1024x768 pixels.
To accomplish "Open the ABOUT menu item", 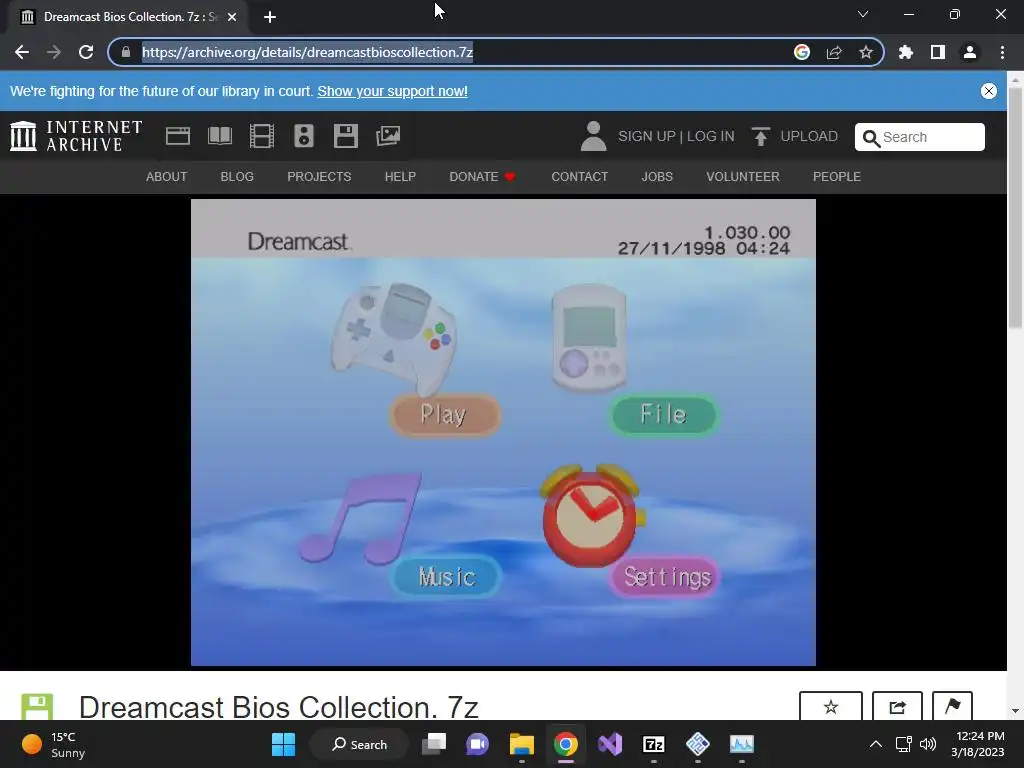I will 167,176.
